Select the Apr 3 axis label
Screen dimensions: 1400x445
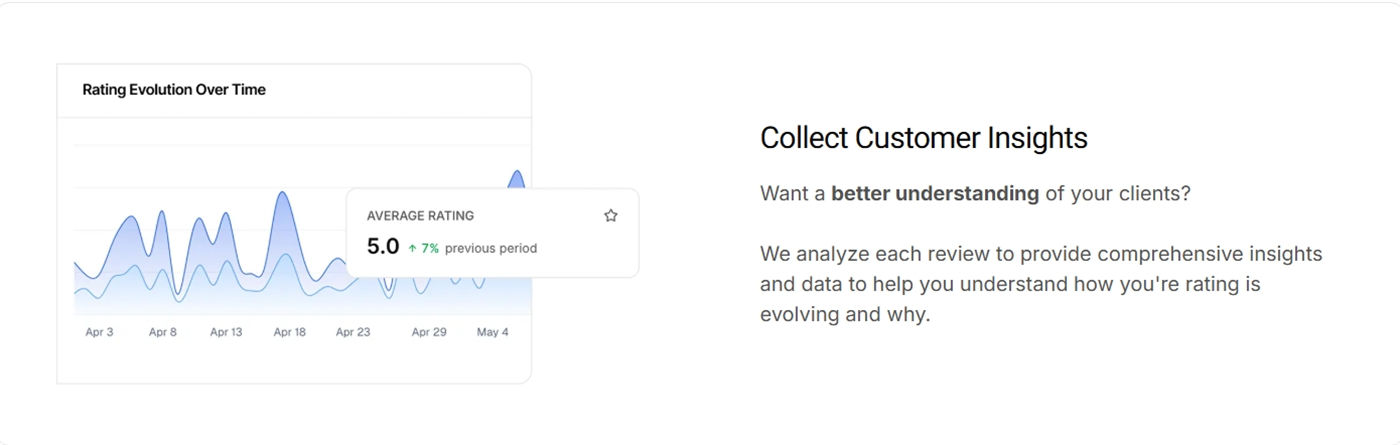[x=99, y=332]
